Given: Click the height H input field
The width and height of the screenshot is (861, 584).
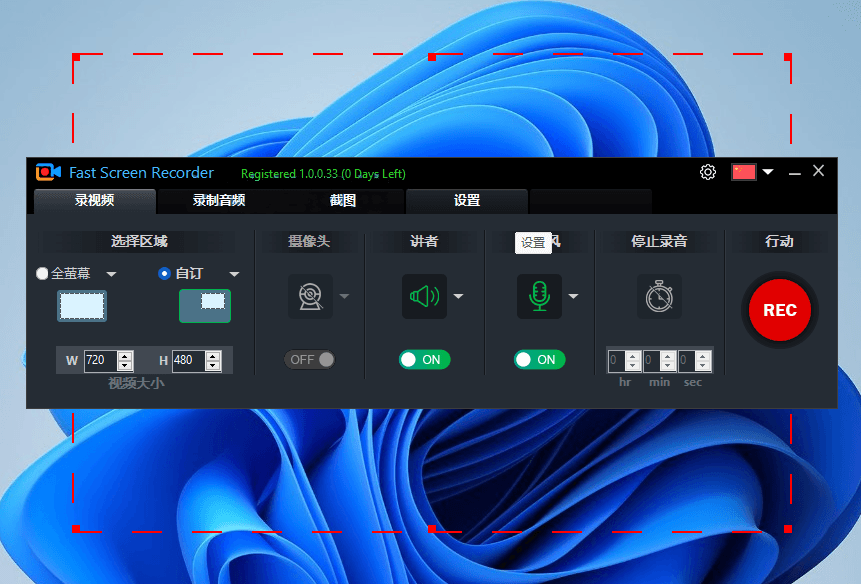Looking at the screenshot, I should click(189, 360).
